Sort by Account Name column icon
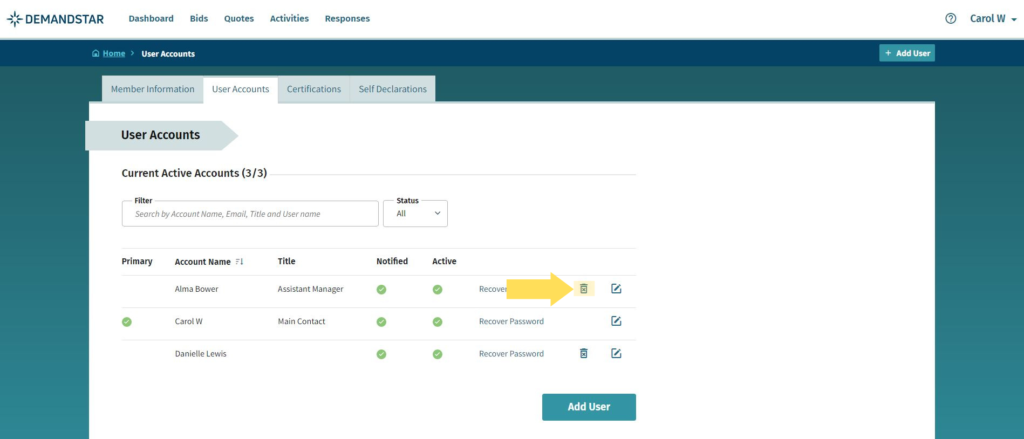 239,262
